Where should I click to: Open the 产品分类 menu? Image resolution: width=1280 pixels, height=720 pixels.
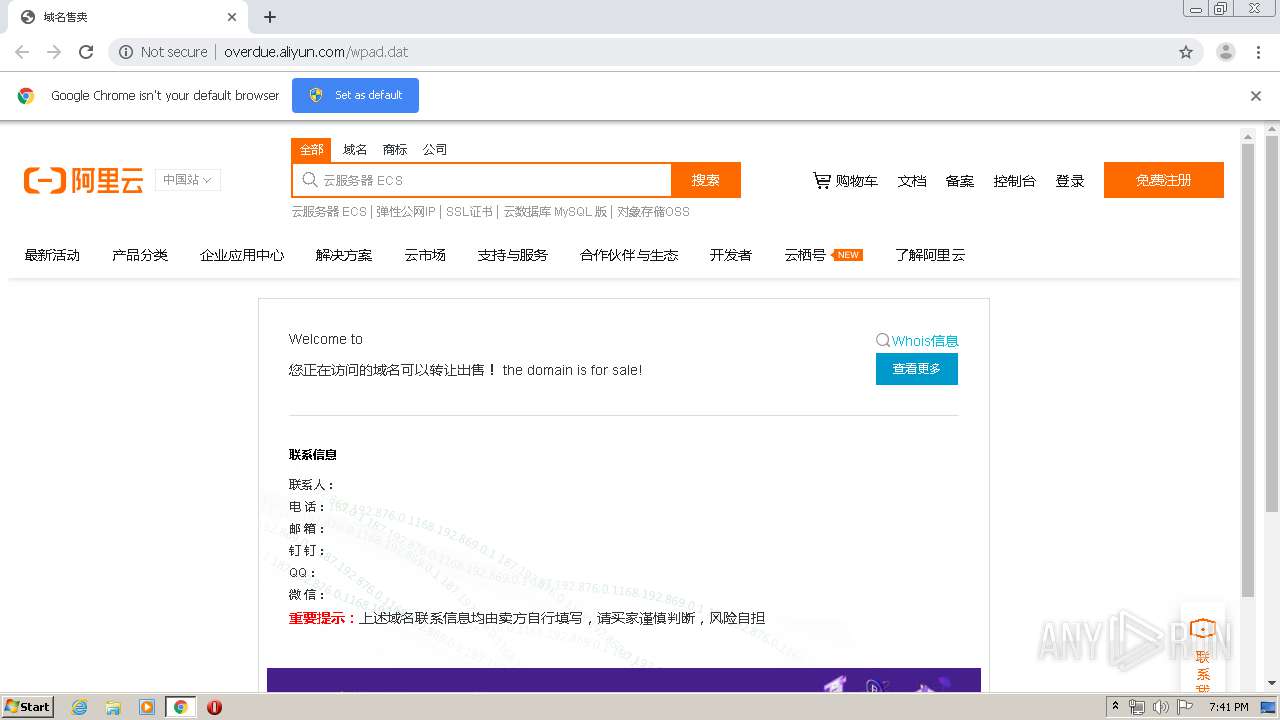coord(140,255)
